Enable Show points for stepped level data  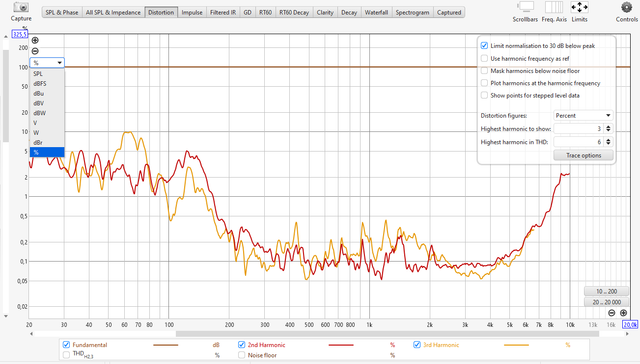click(x=484, y=95)
